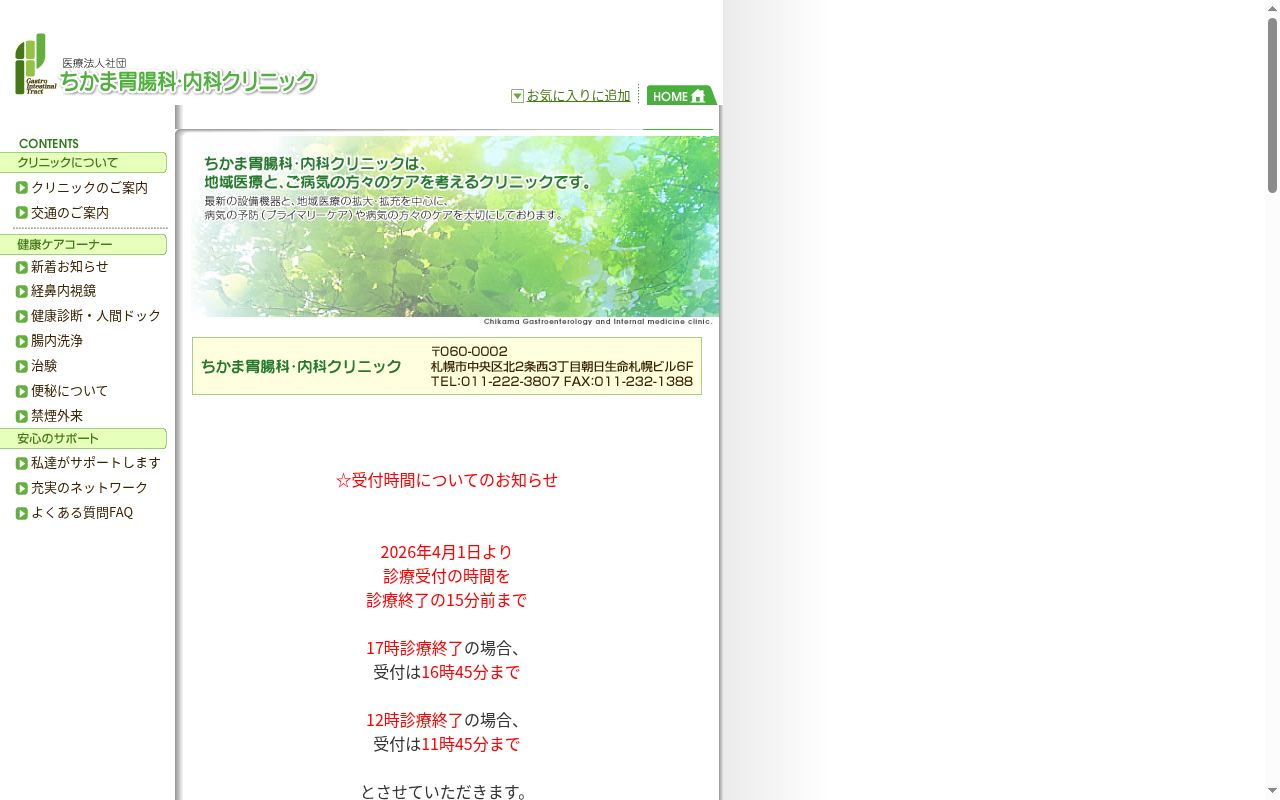Screen dimensions: 1280x800
Task: Open 禁煙外来 page
Action: [57, 415]
